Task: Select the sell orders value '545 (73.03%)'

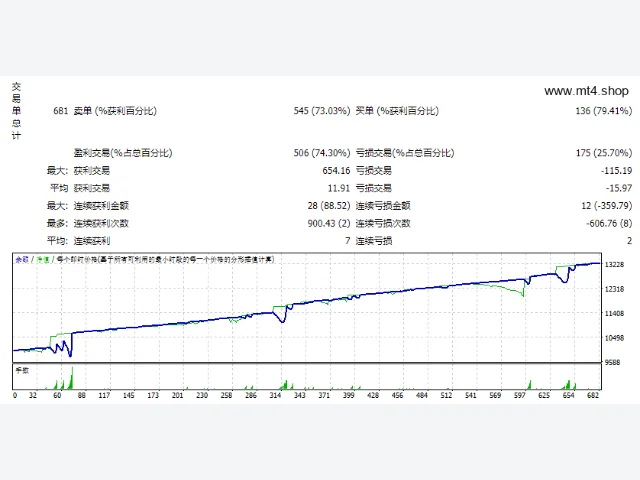Action: 322,111
